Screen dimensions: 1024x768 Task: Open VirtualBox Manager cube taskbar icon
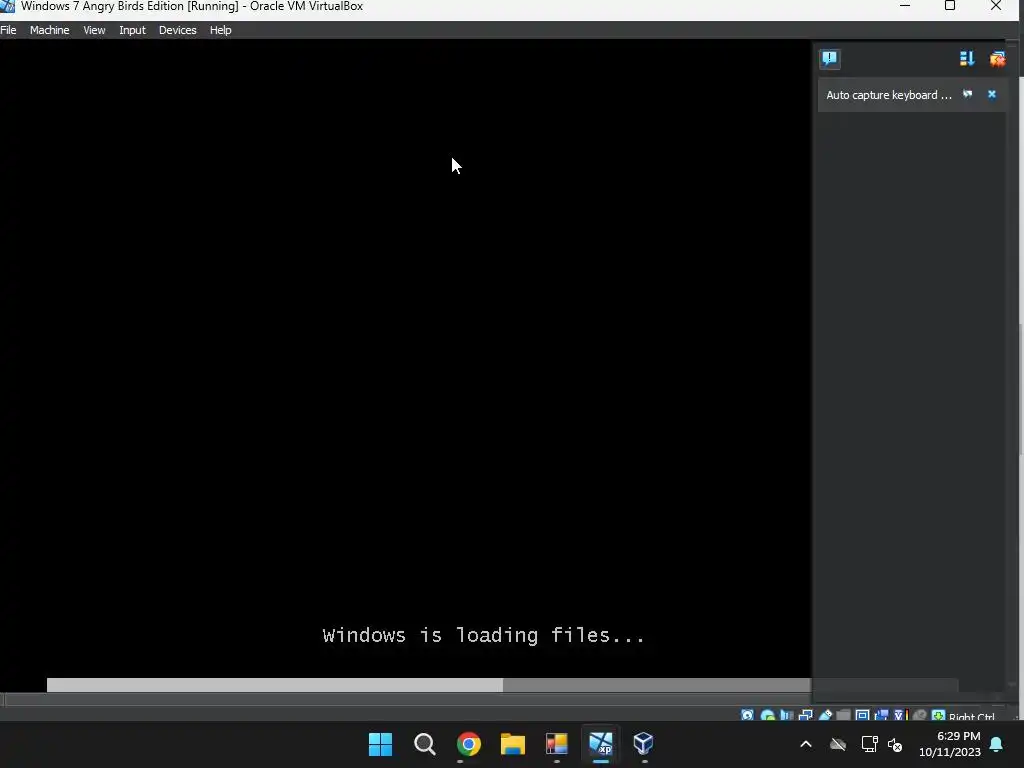pyautogui.click(x=644, y=744)
